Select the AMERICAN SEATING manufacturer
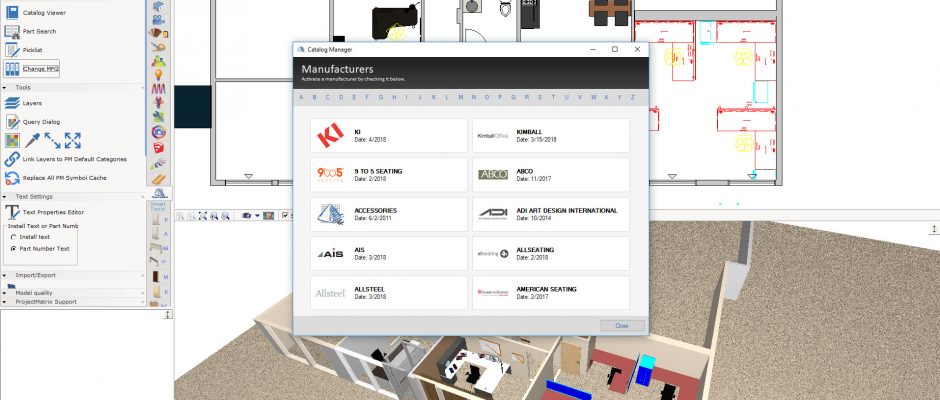The height and width of the screenshot is (400, 940). pos(551,293)
